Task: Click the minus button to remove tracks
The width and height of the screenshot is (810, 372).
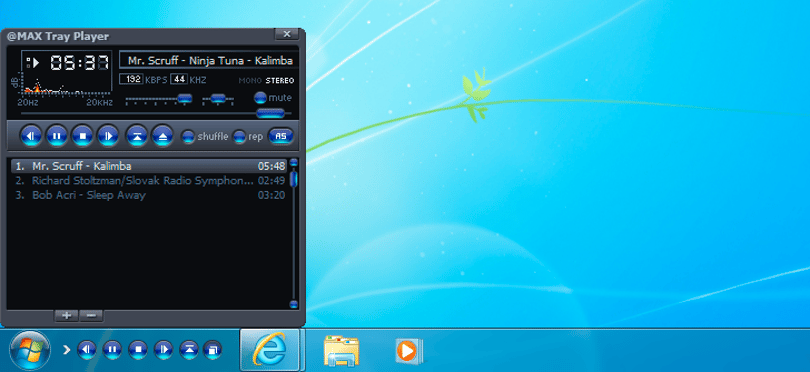Action: [x=91, y=315]
